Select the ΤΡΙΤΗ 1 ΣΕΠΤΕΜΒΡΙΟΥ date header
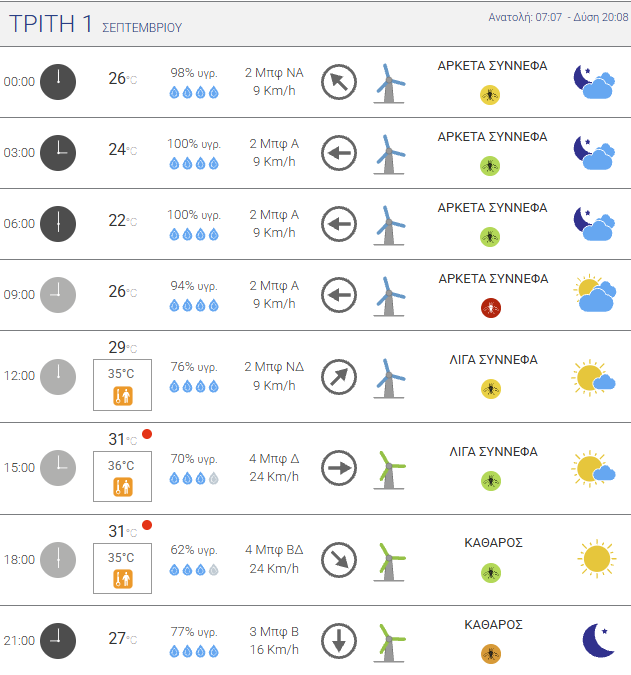 [x=96, y=24]
